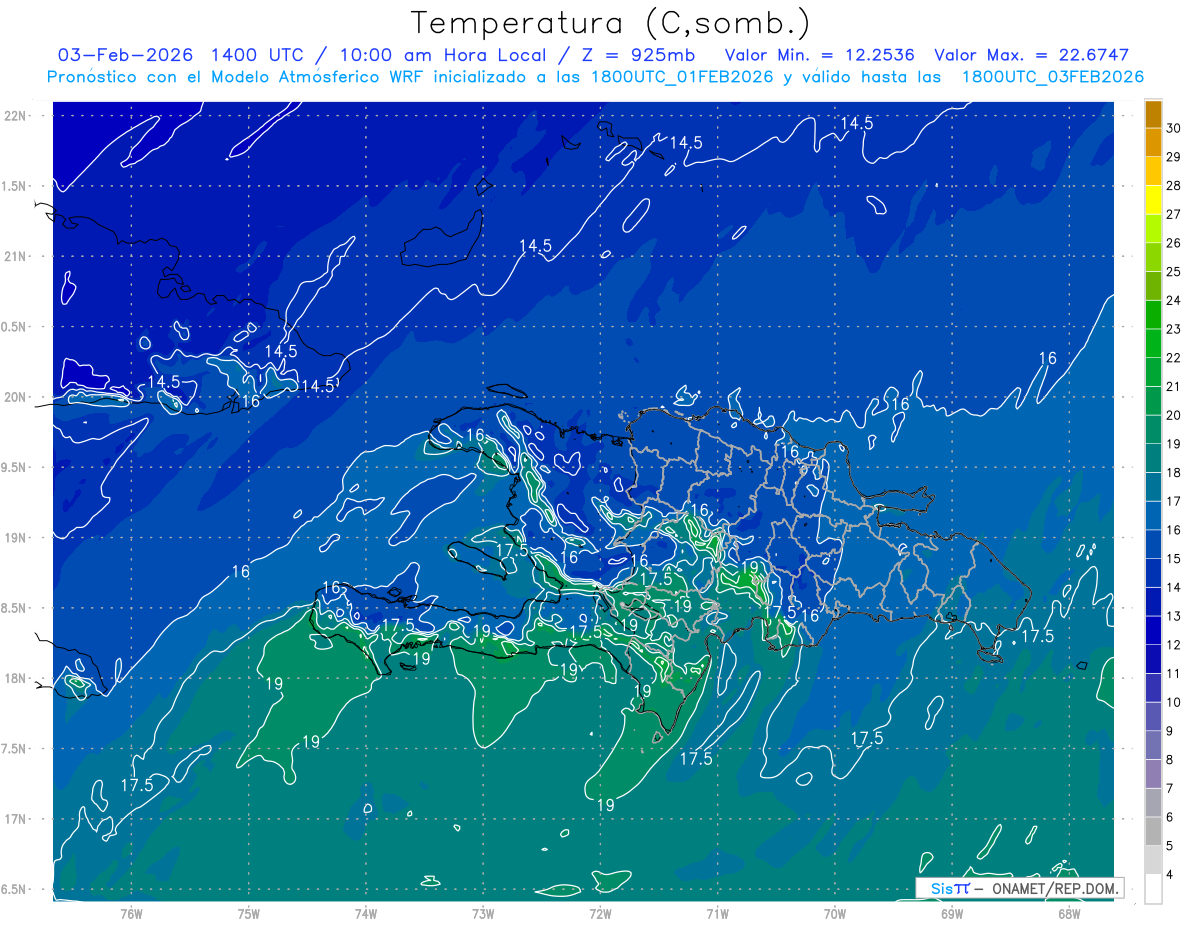Image resolution: width=1200 pixels, height=927 pixels.
Task: Click the '28' color scale label
Action: tap(1174, 186)
